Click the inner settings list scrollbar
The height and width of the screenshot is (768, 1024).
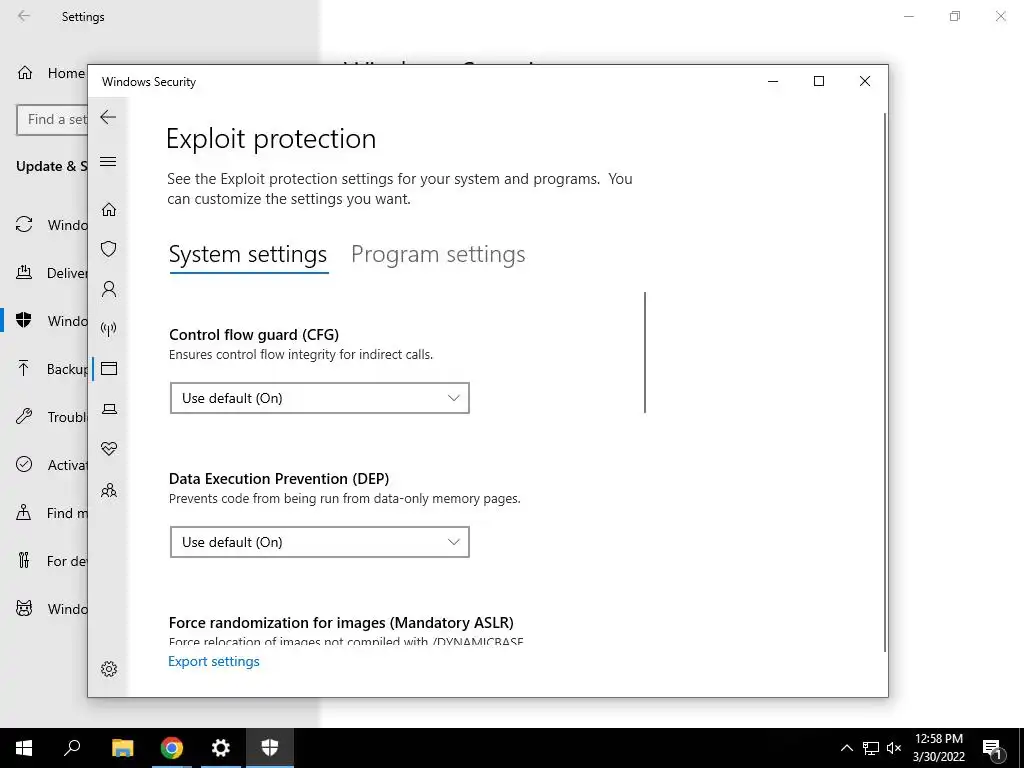645,353
